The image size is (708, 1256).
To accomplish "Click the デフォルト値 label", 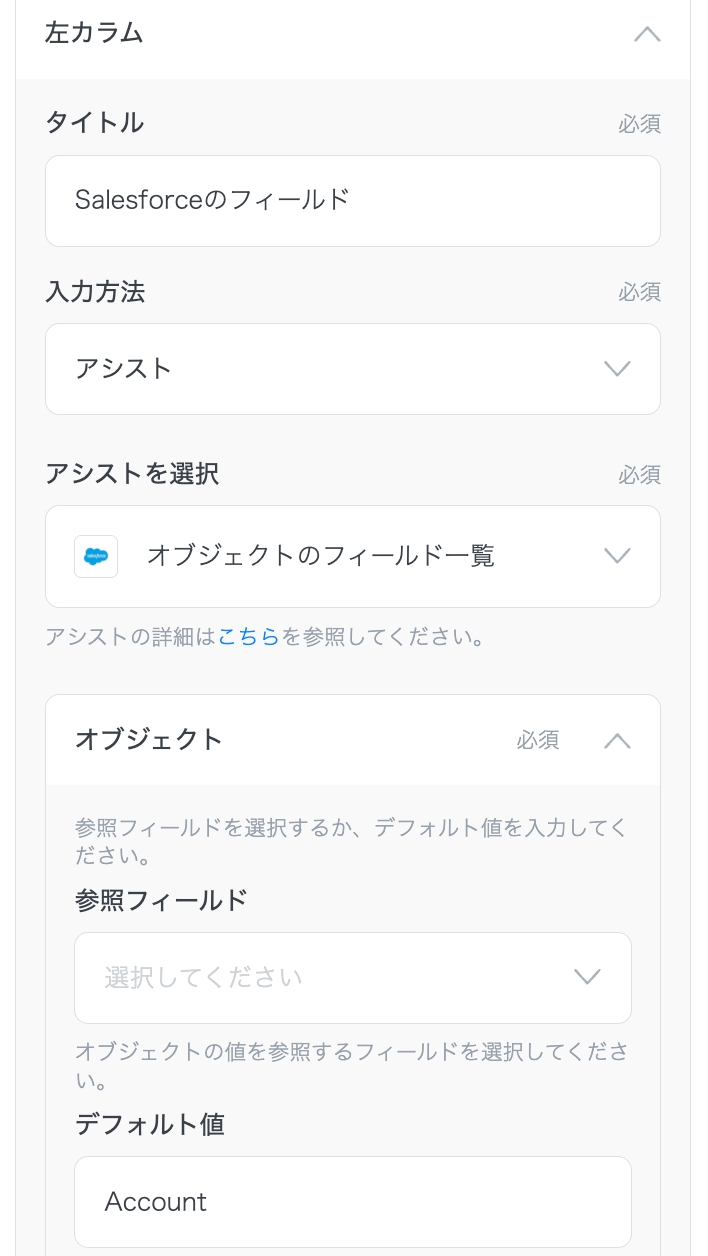I will click(x=149, y=1125).
